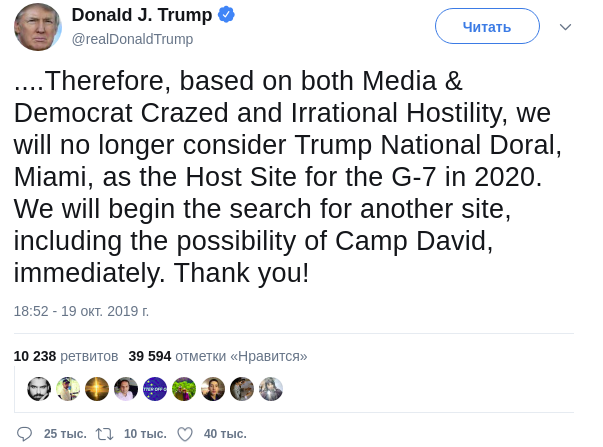Click the first liker avatar with beard
This screenshot has height=447, width=603.
[x=39, y=389]
